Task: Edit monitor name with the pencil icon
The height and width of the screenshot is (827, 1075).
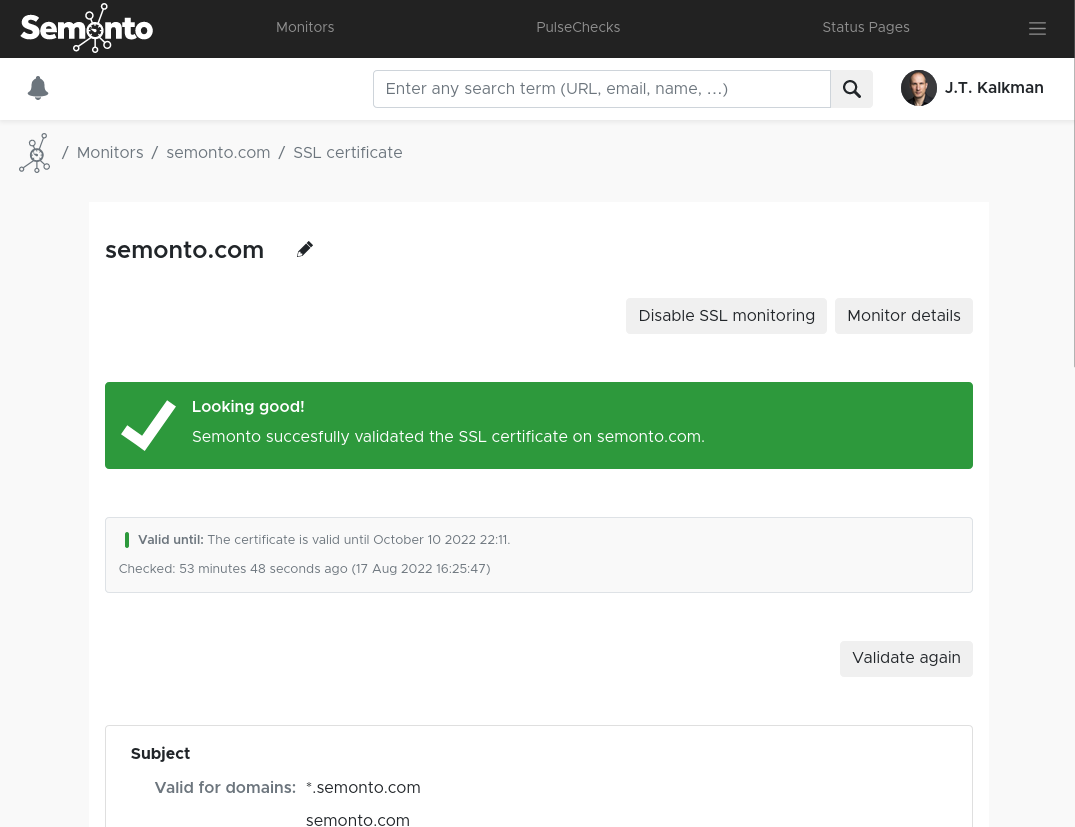Action: (x=304, y=249)
